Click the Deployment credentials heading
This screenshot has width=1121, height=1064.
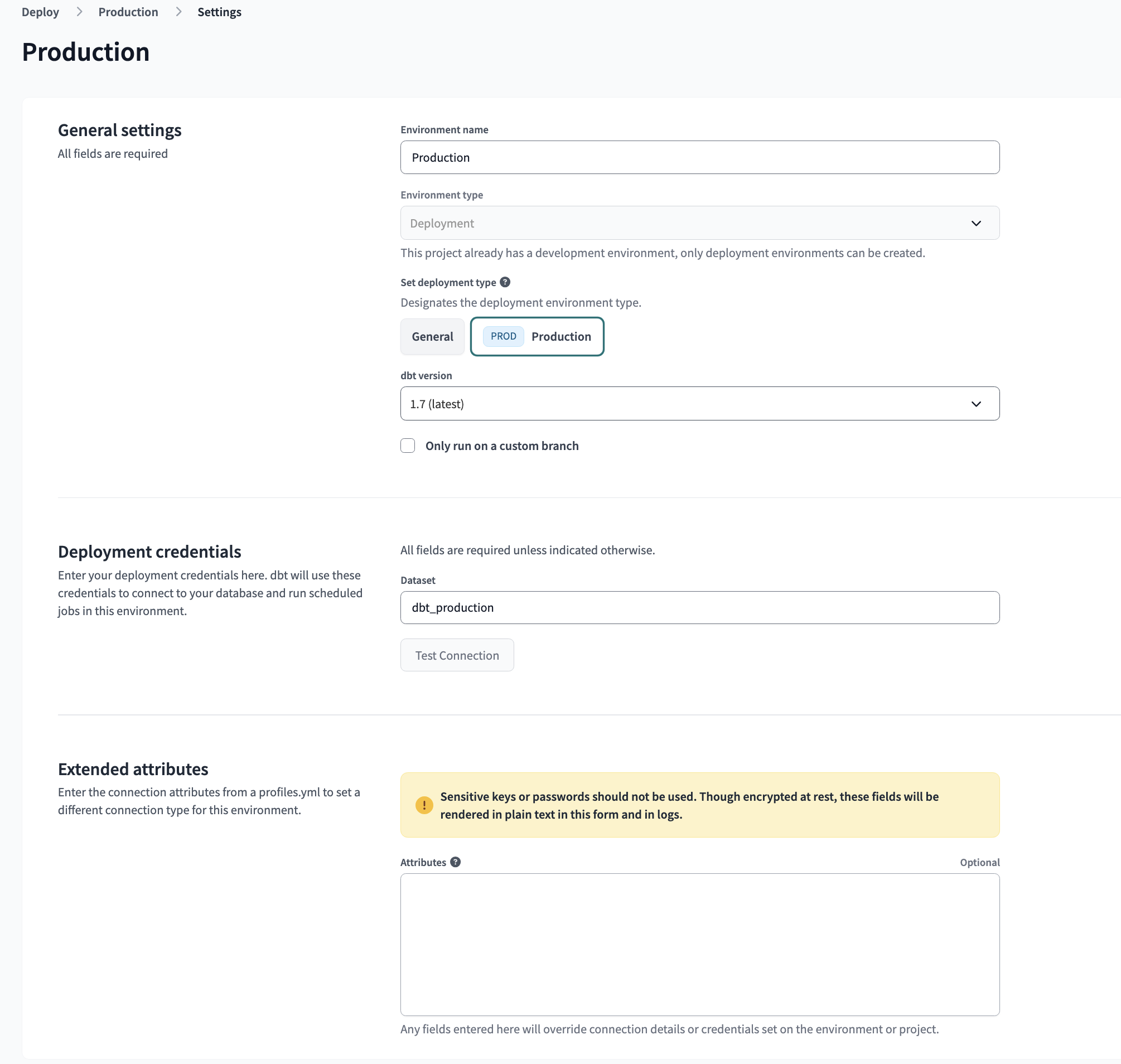(150, 552)
